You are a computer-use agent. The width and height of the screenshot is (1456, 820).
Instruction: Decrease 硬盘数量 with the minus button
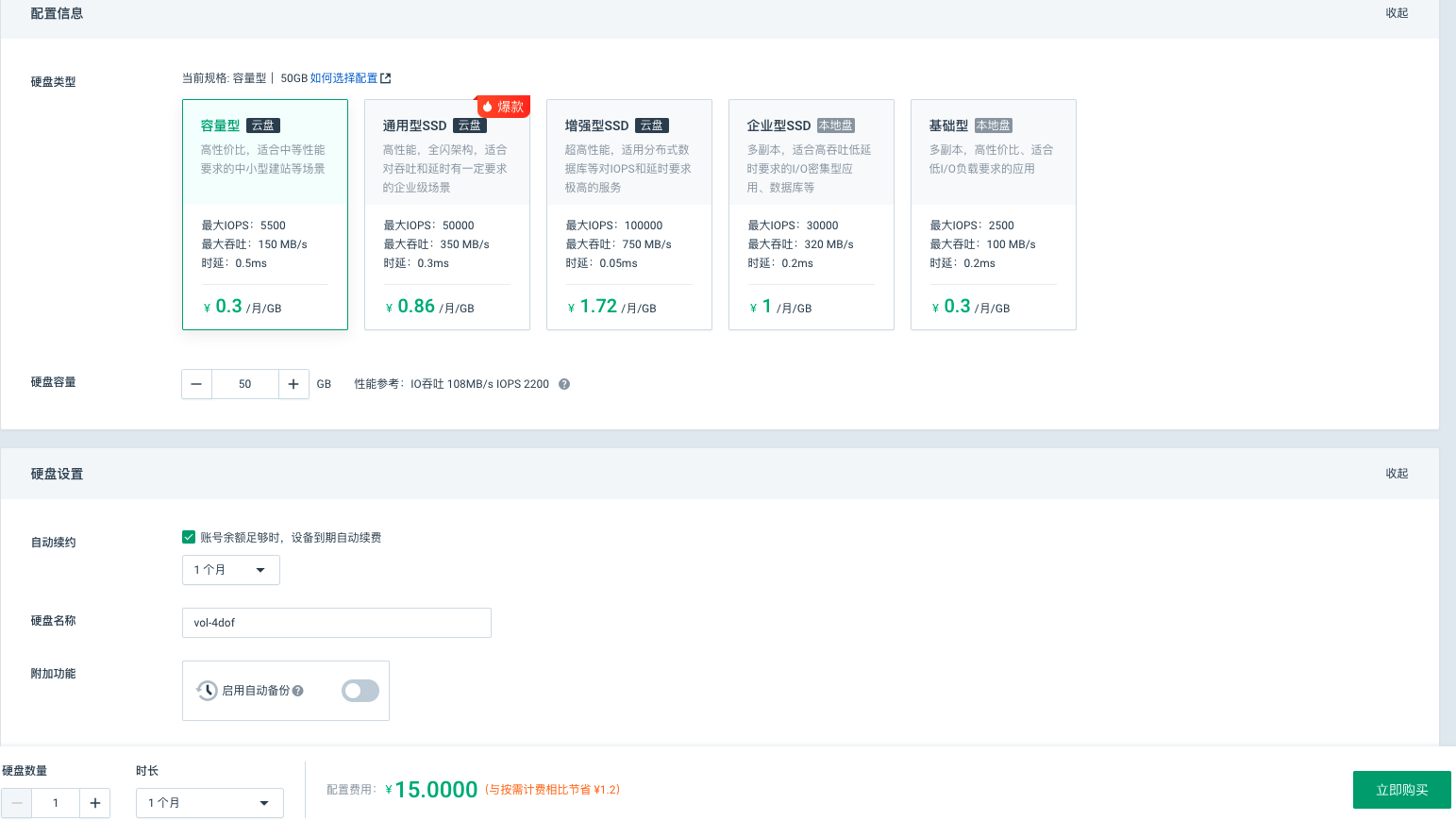pos(16,803)
